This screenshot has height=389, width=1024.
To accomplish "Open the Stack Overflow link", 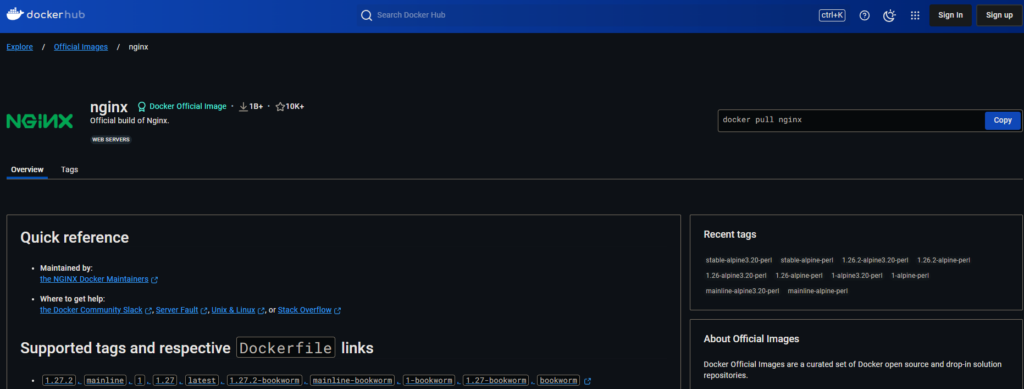I will [305, 311].
